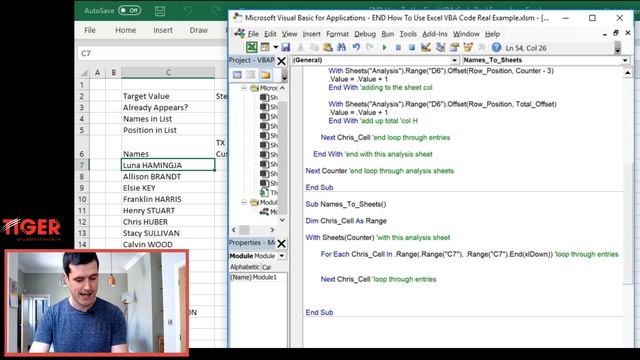This screenshot has width=640, height=360.
Task: Click the Excel Name Box showing C7
Action: pyautogui.click(x=151, y=53)
